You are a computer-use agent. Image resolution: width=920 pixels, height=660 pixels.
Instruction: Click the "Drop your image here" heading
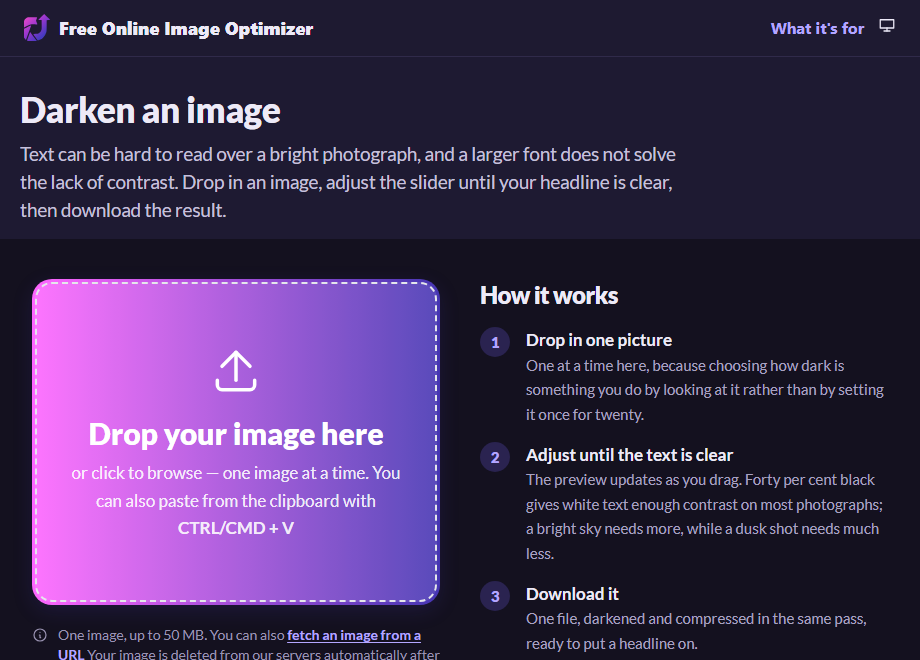pos(236,434)
